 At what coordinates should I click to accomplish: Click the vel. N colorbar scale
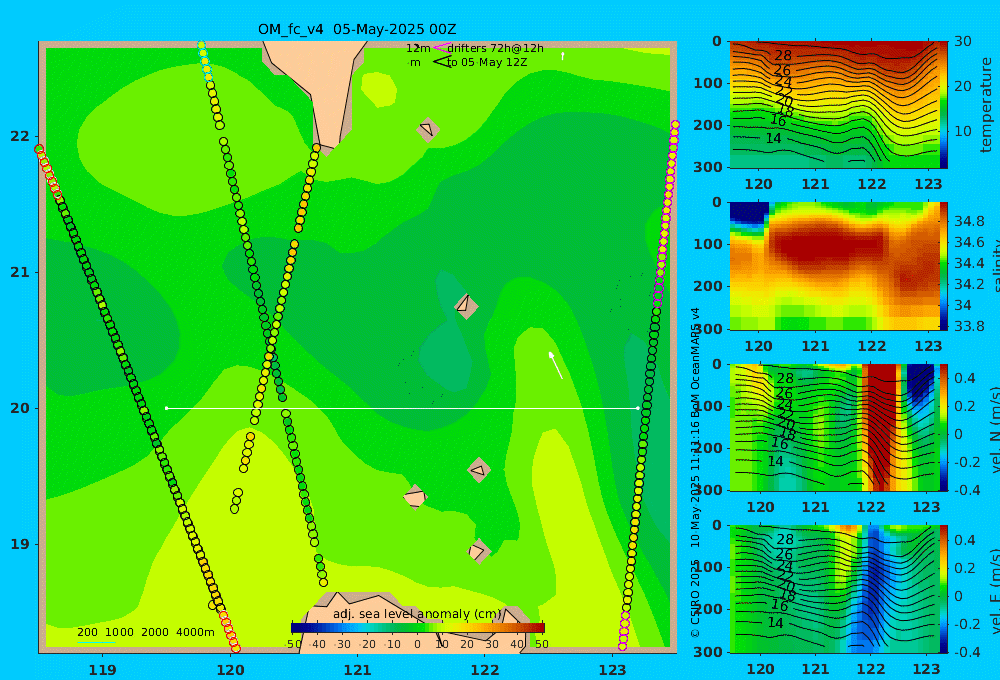click(x=944, y=427)
